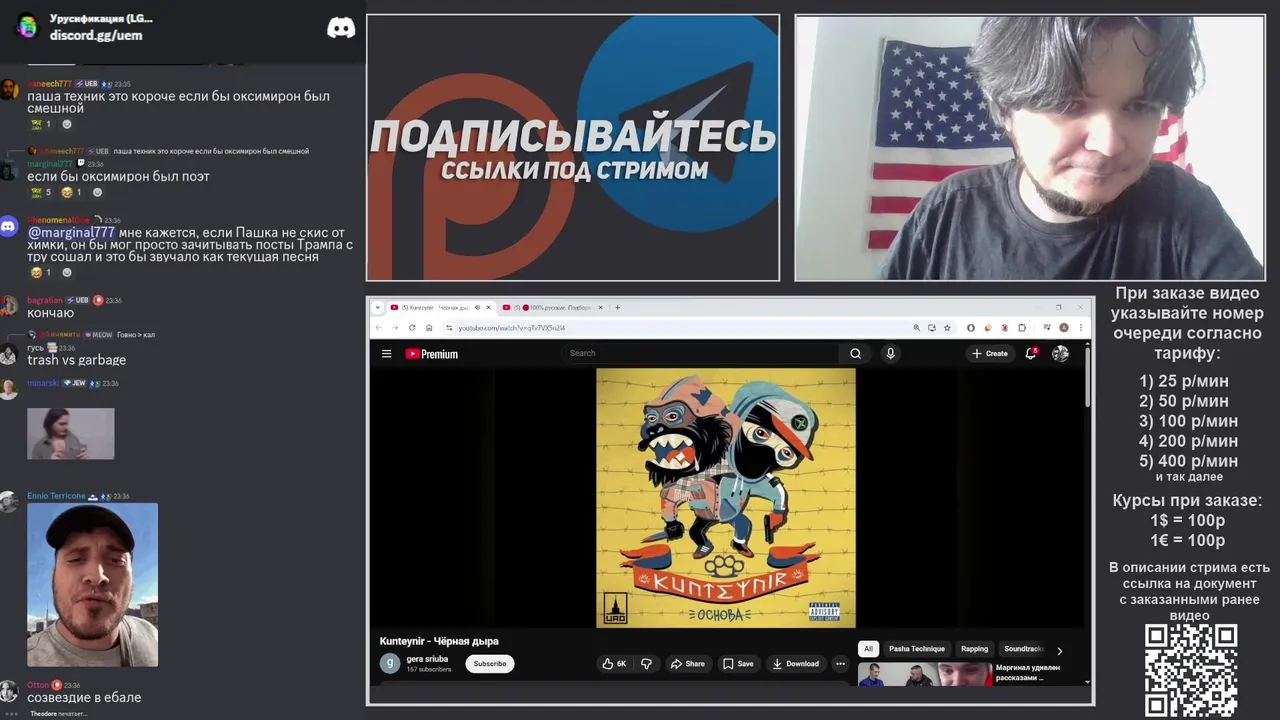Show more topic chips with right chevron
This screenshot has width=1280, height=720.
(1060, 650)
